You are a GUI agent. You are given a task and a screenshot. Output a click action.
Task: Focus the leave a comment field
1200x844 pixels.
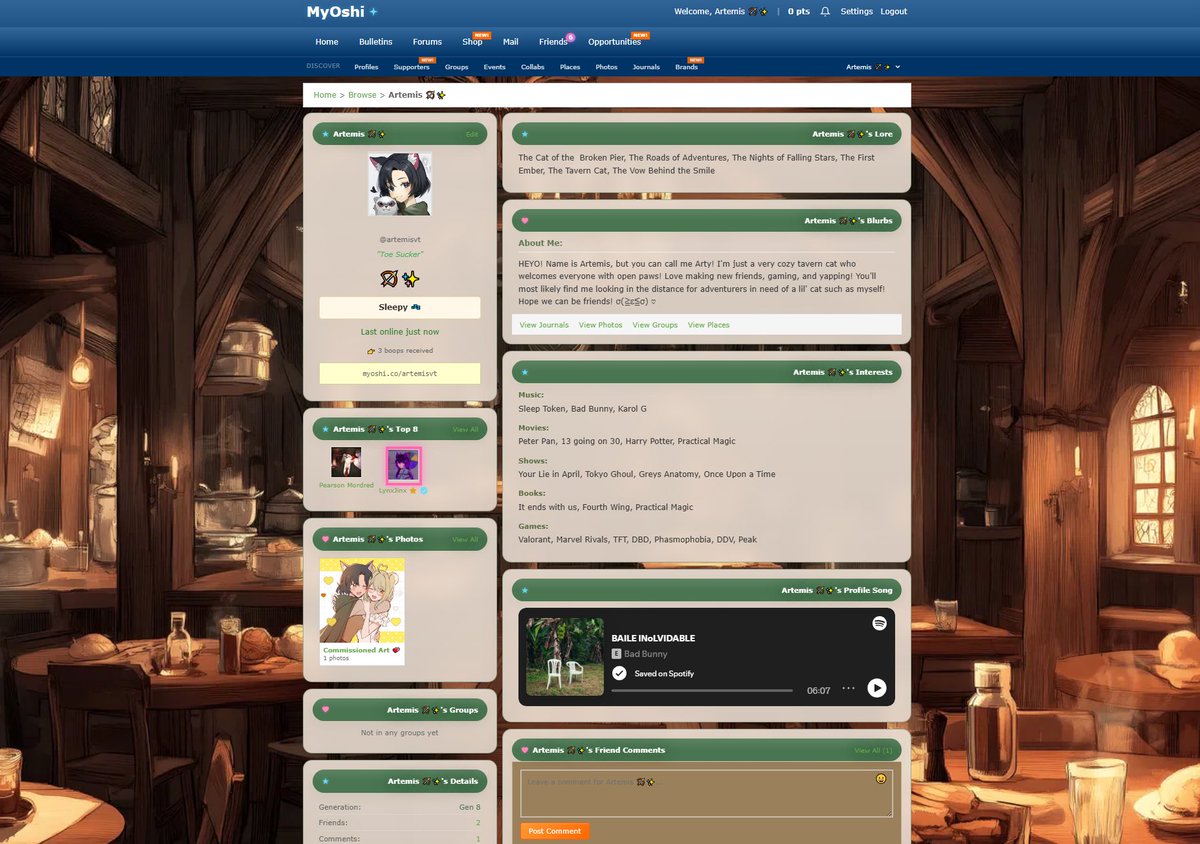[x=707, y=793]
